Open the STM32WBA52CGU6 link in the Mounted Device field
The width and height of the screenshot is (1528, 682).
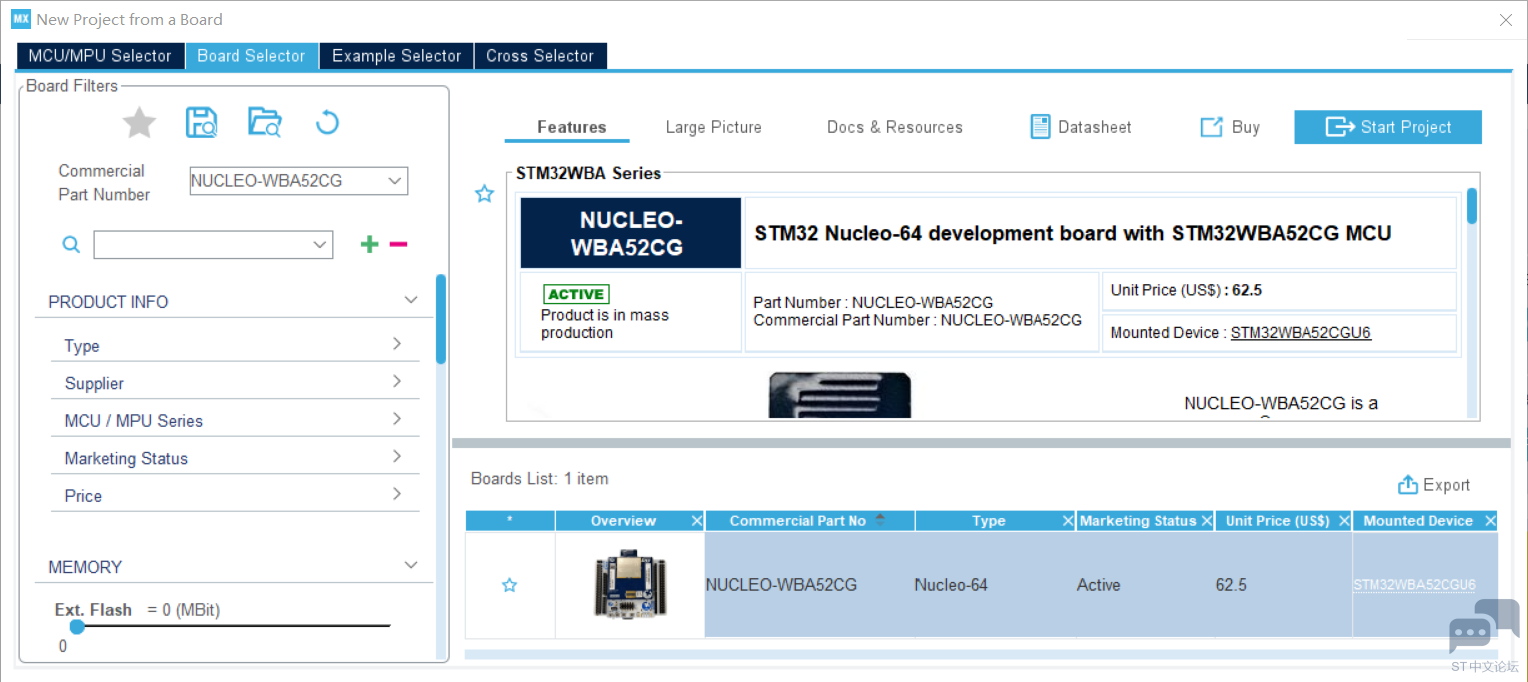point(1300,333)
